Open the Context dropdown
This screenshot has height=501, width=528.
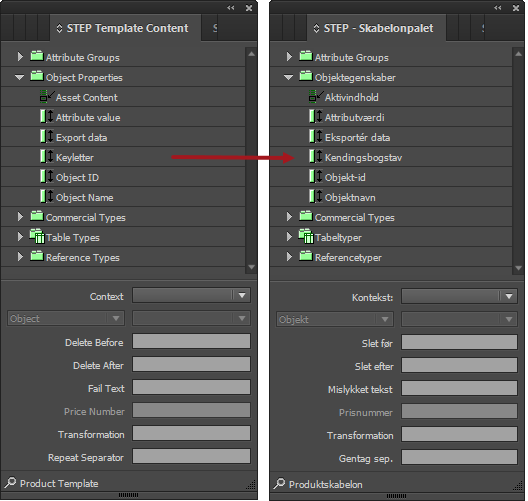point(191,295)
